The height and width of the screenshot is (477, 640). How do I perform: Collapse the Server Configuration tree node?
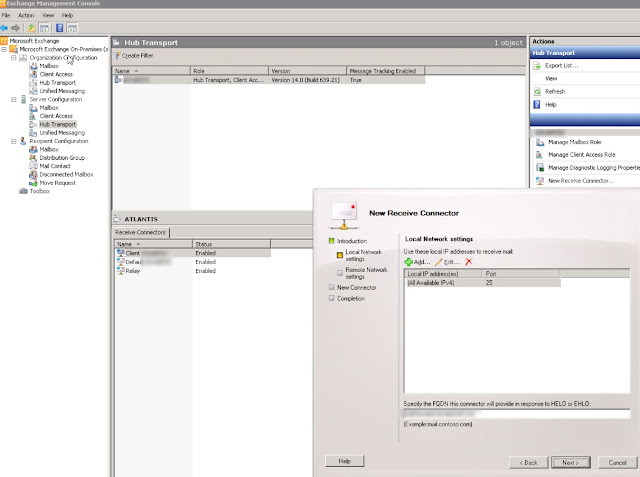tap(13, 100)
